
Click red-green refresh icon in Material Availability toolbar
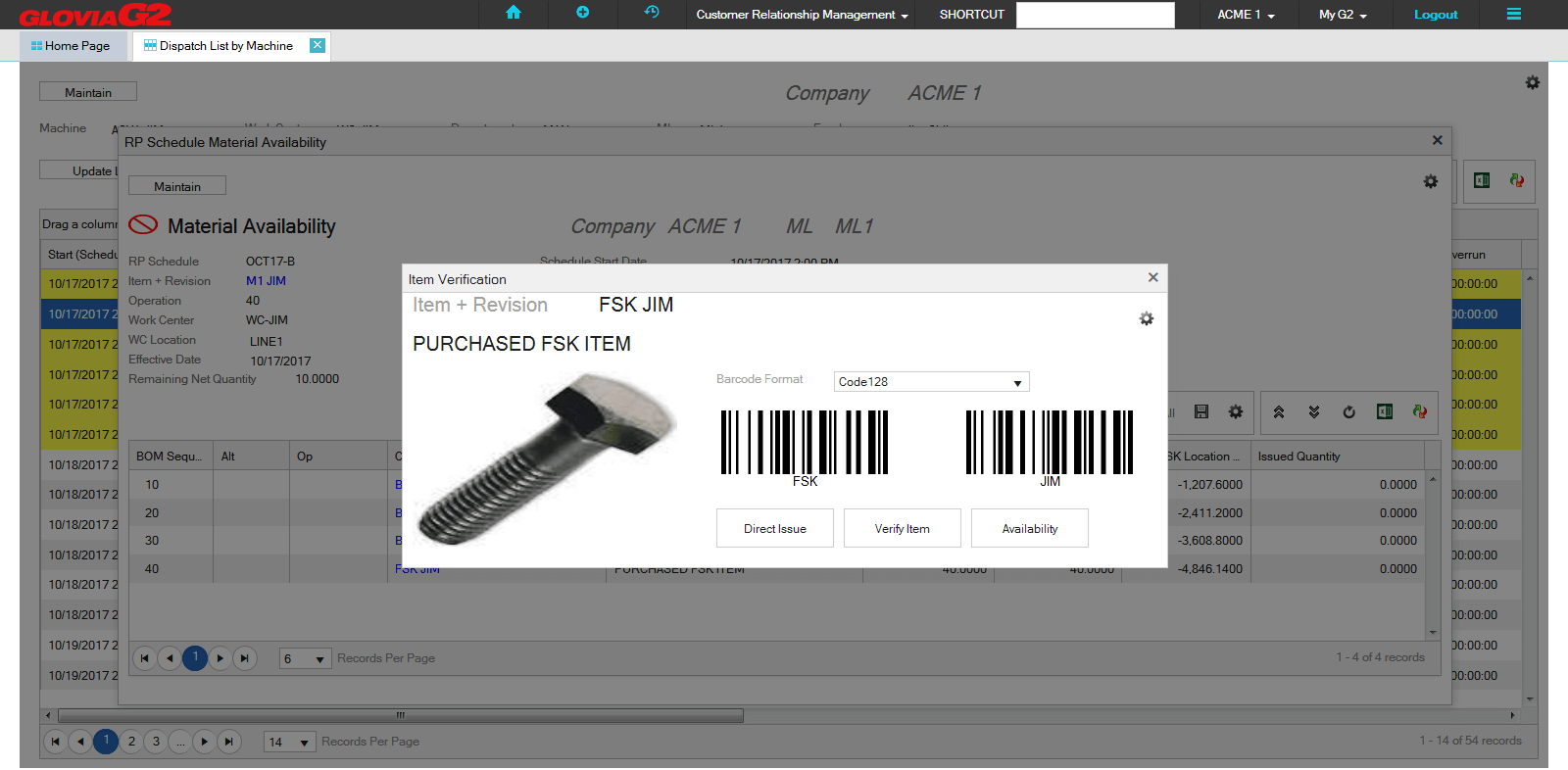(1420, 411)
